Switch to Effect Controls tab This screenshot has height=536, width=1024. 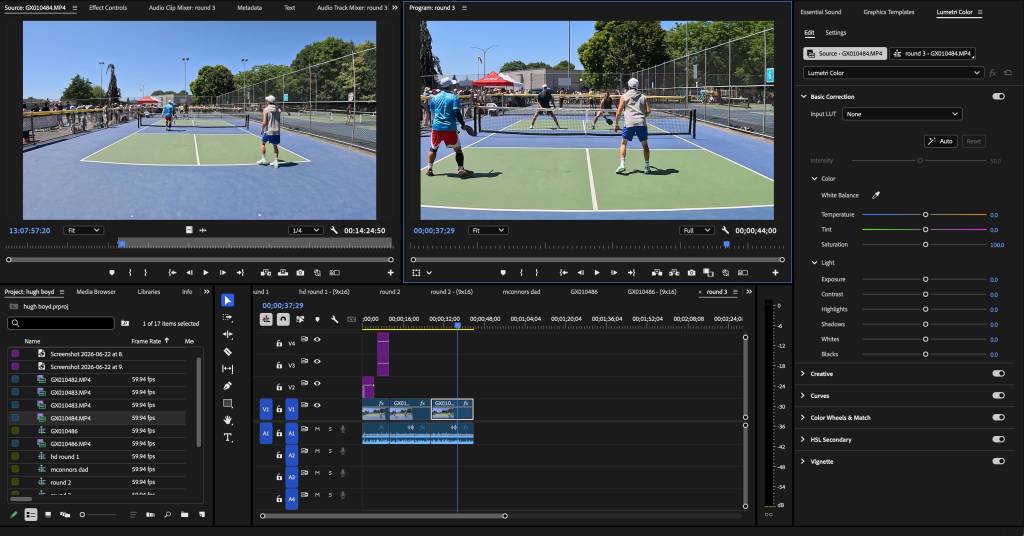click(x=108, y=8)
